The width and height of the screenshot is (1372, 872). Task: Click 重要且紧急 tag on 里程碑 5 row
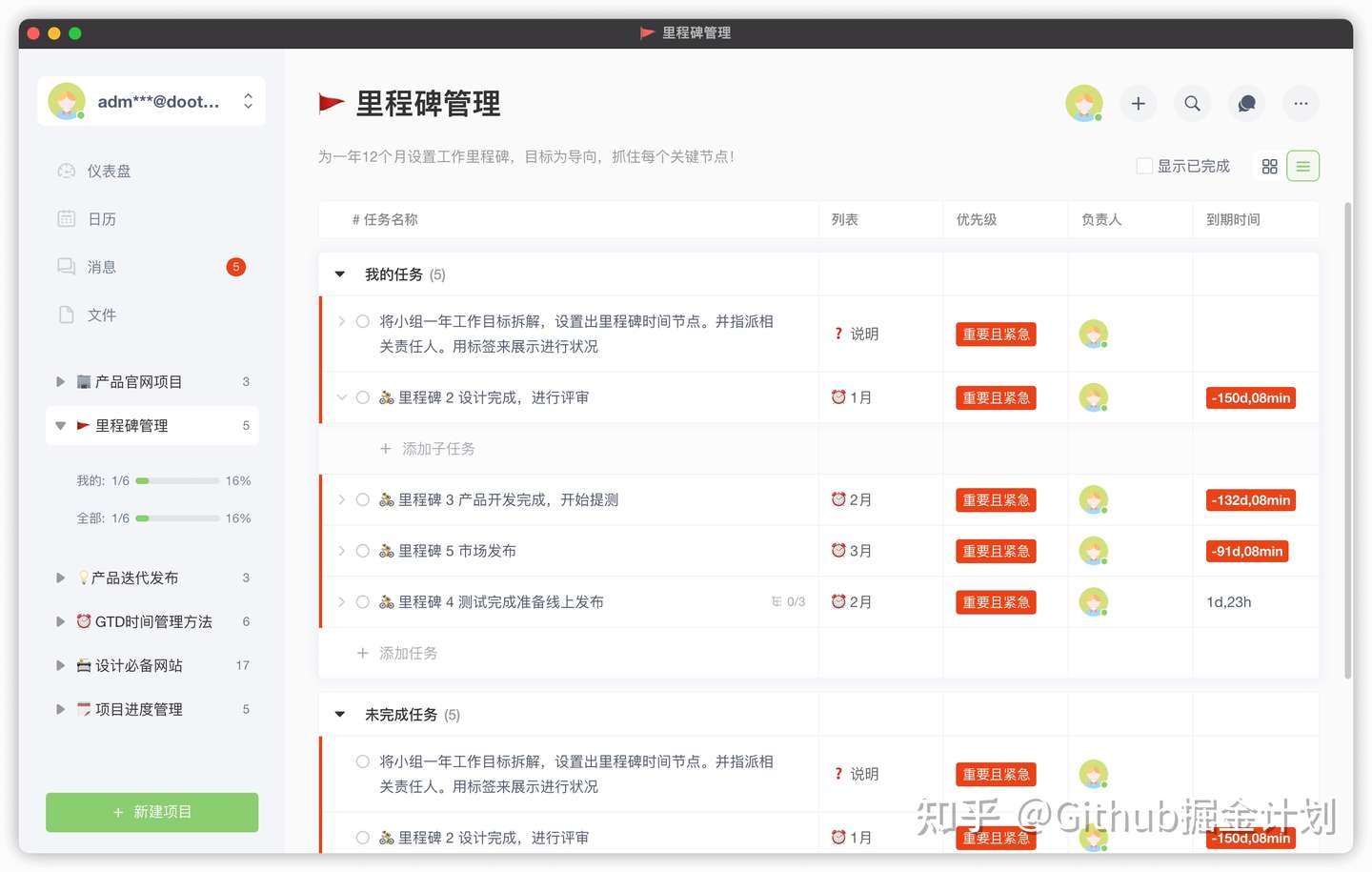pos(996,551)
